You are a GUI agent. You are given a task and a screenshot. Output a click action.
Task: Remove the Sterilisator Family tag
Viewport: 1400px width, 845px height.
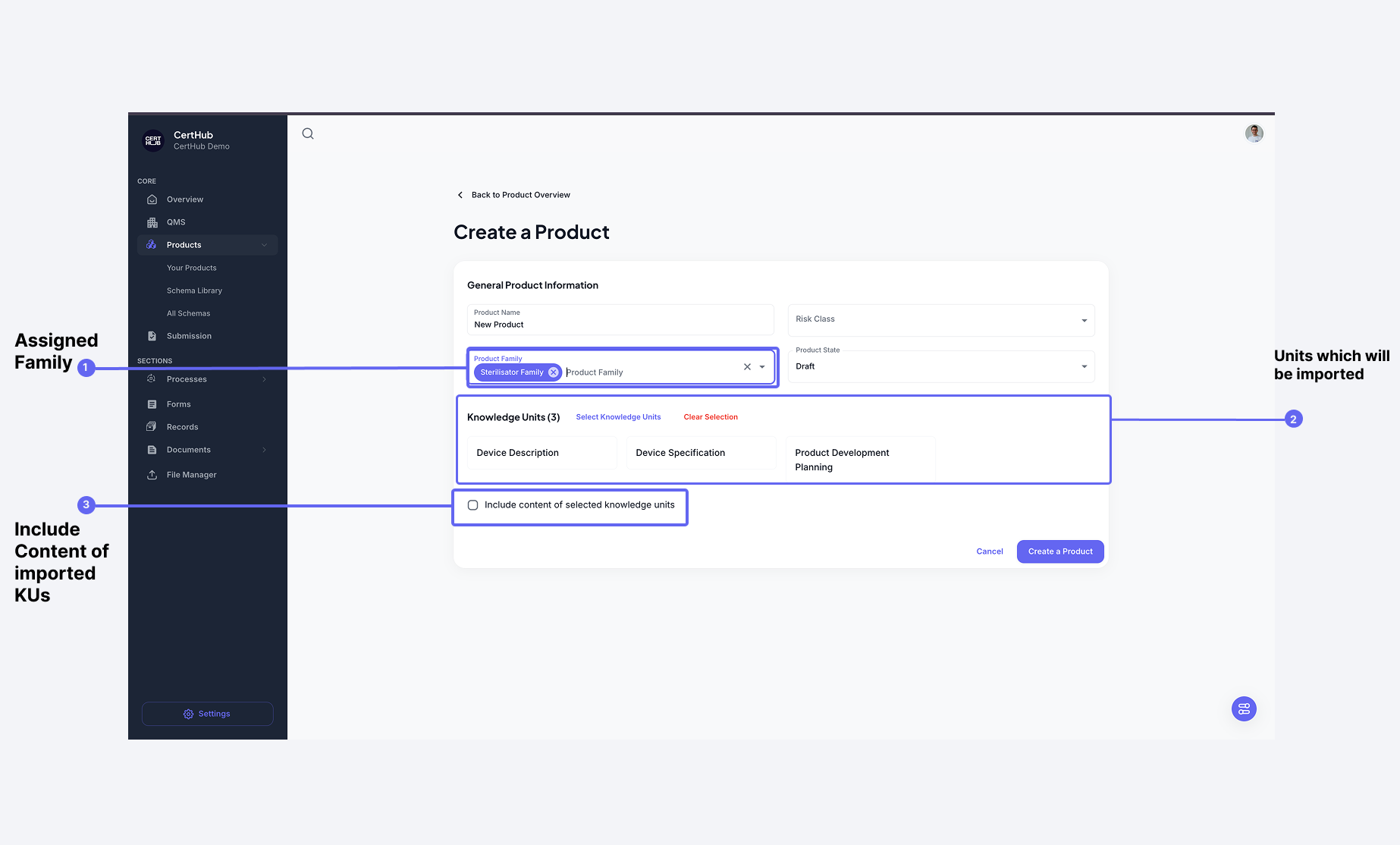click(x=553, y=372)
